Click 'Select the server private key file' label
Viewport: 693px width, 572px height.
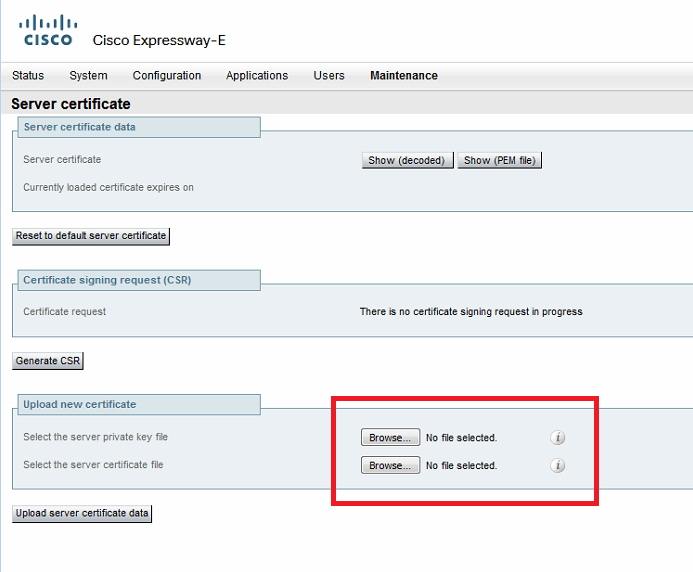point(95,437)
